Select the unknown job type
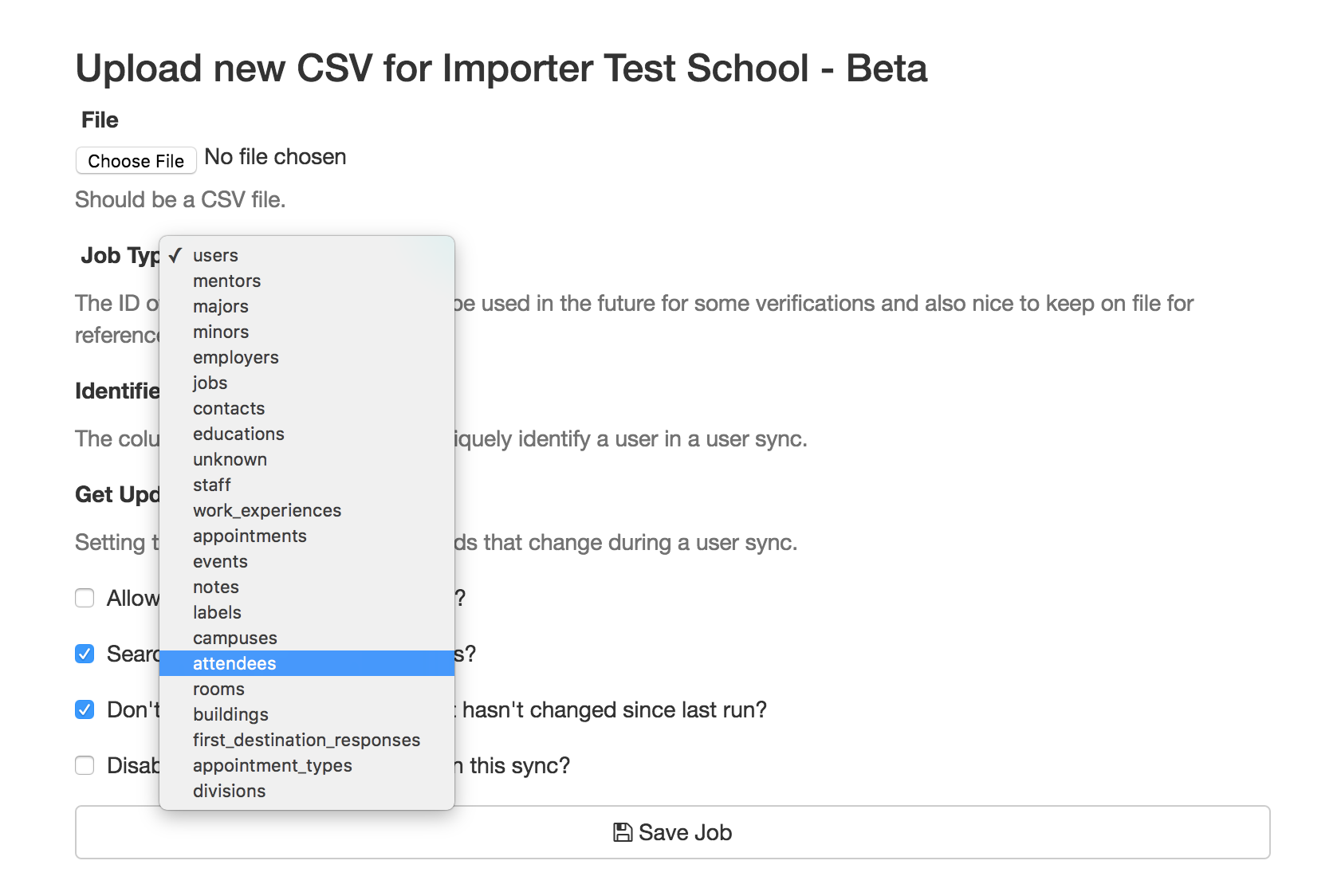Viewport: 1341px width, 896px height. [307, 459]
